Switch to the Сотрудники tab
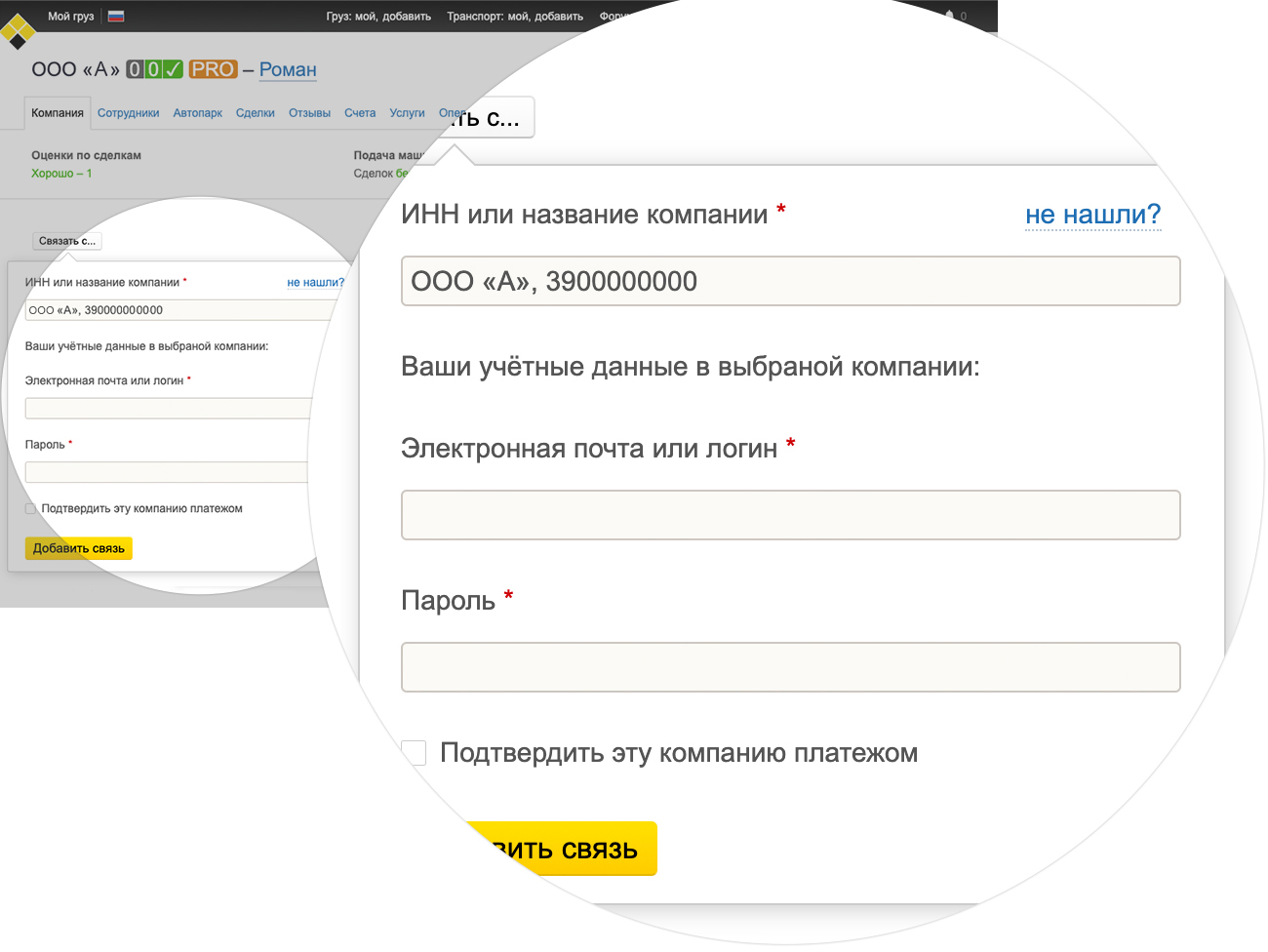 click(128, 113)
